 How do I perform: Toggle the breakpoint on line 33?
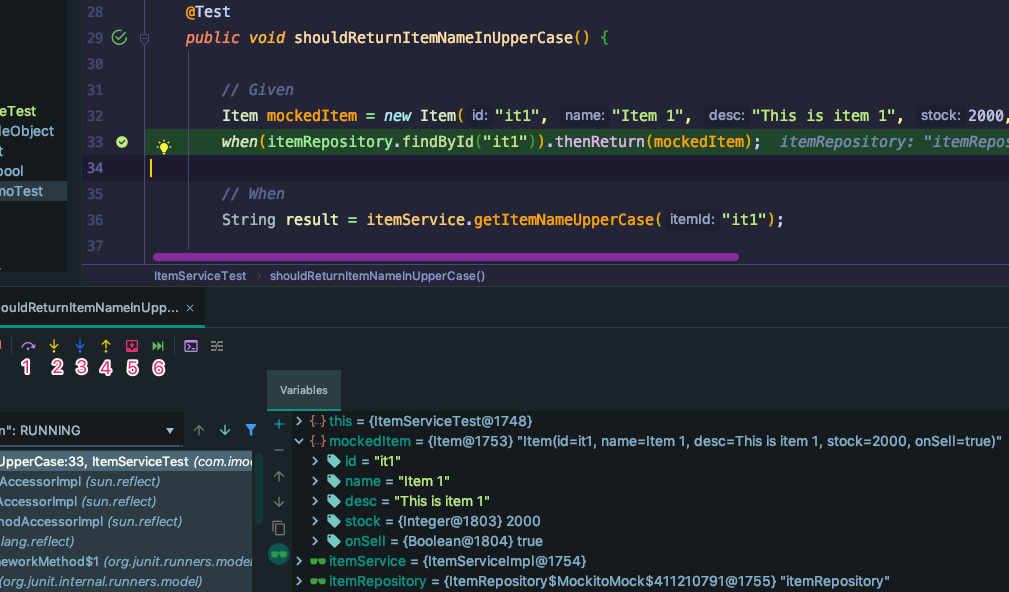click(122, 143)
